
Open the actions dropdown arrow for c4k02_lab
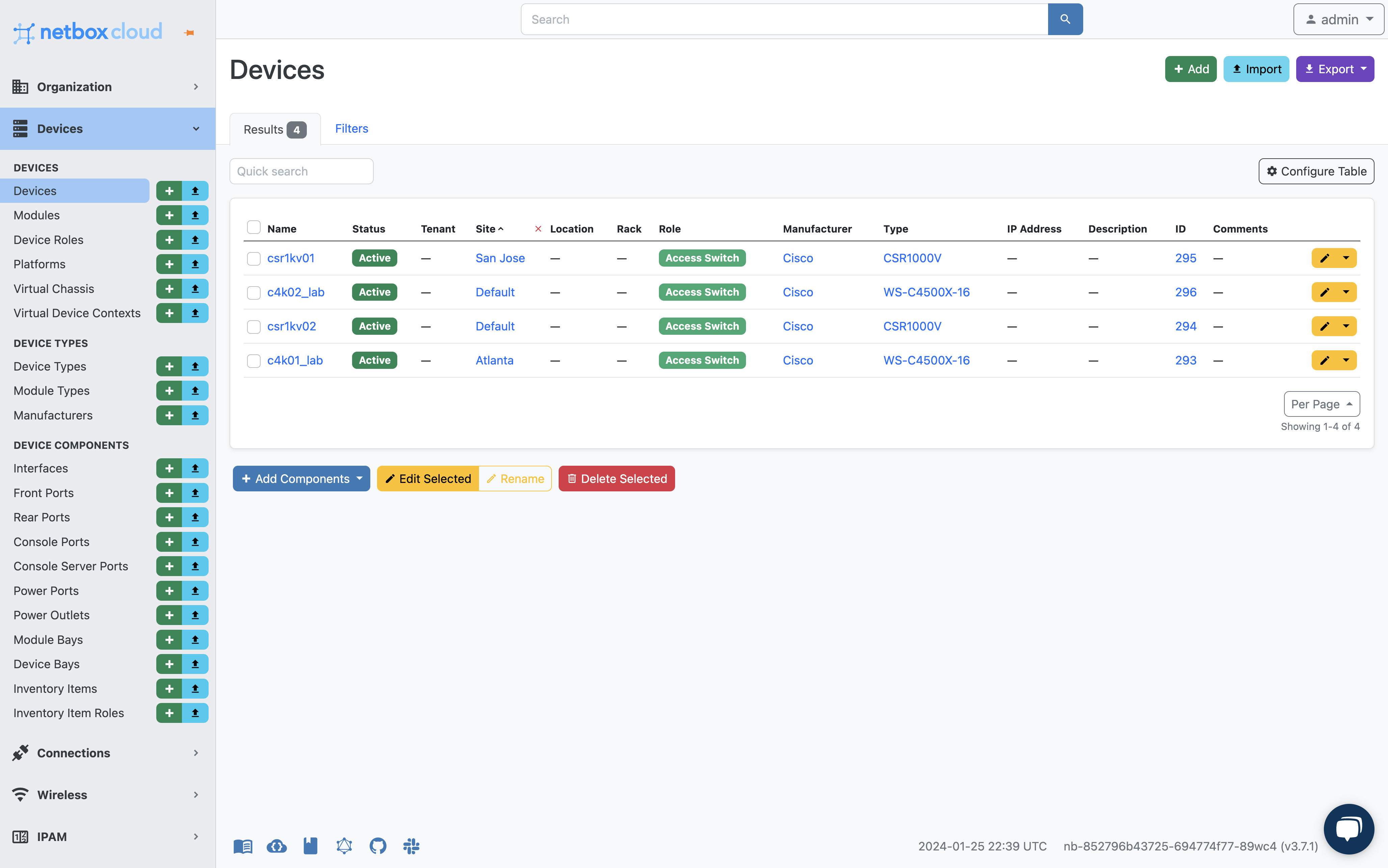pyautogui.click(x=1346, y=292)
